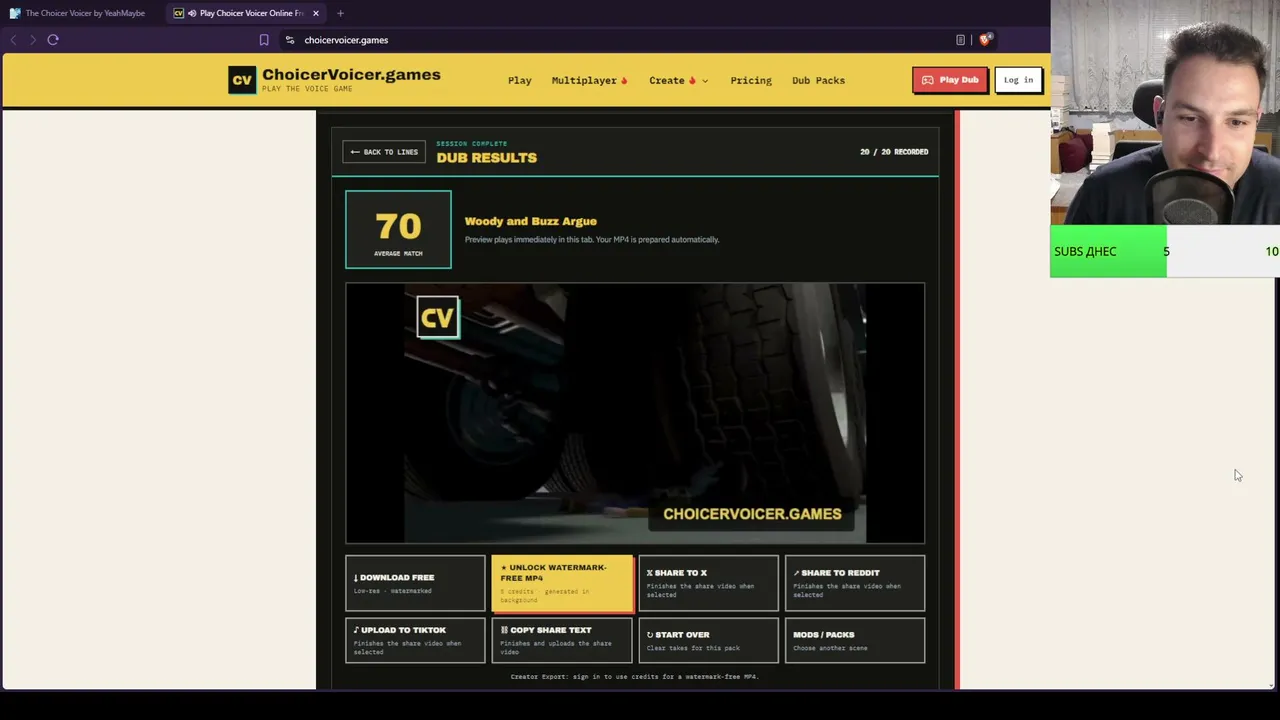This screenshot has width=1280, height=720.
Task: Open the Multiplayer menu item
Action: (x=589, y=80)
